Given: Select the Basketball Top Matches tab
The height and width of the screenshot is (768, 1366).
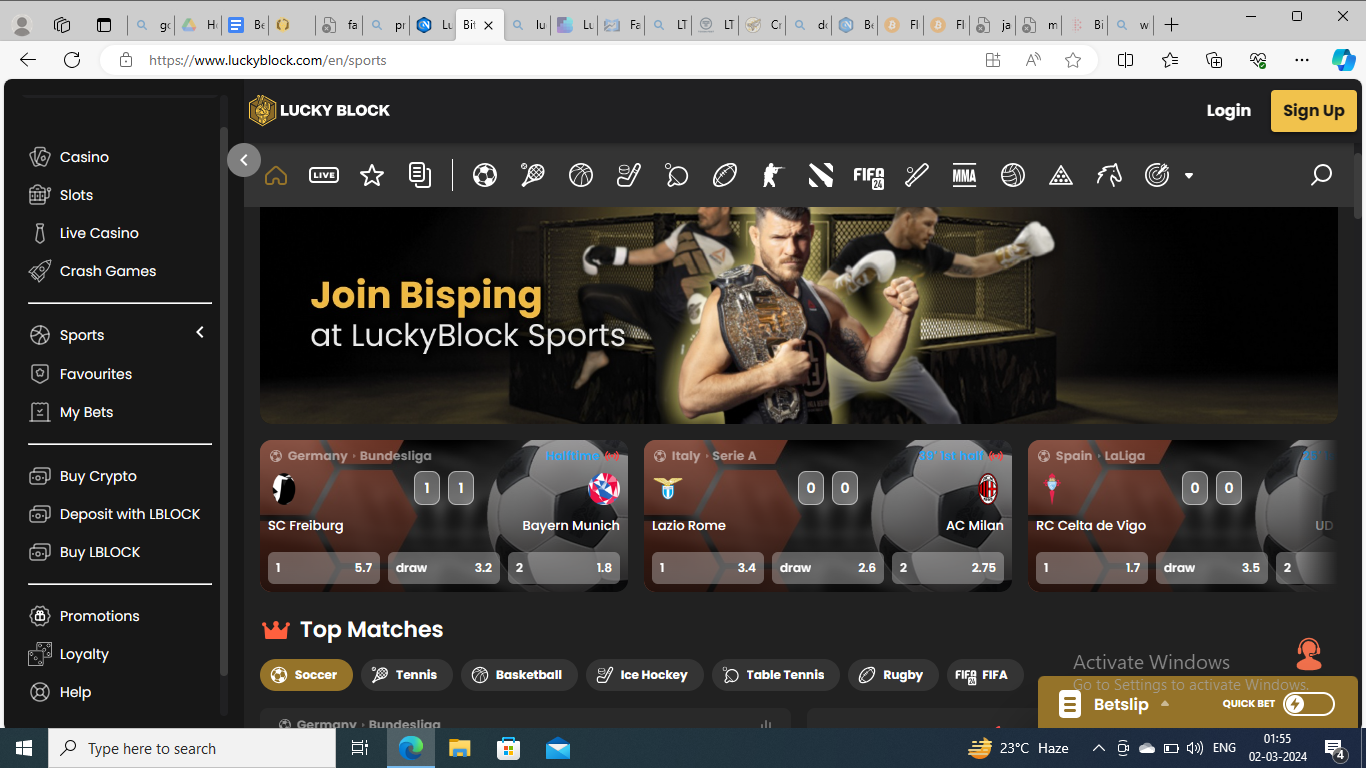Looking at the screenshot, I should [519, 675].
